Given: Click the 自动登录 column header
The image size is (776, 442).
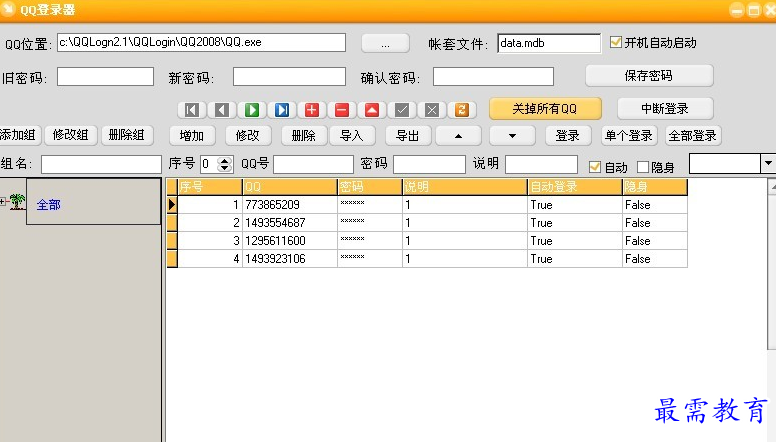Looking at the screenshot, I should pyautogui.click(x=575, y=187).
